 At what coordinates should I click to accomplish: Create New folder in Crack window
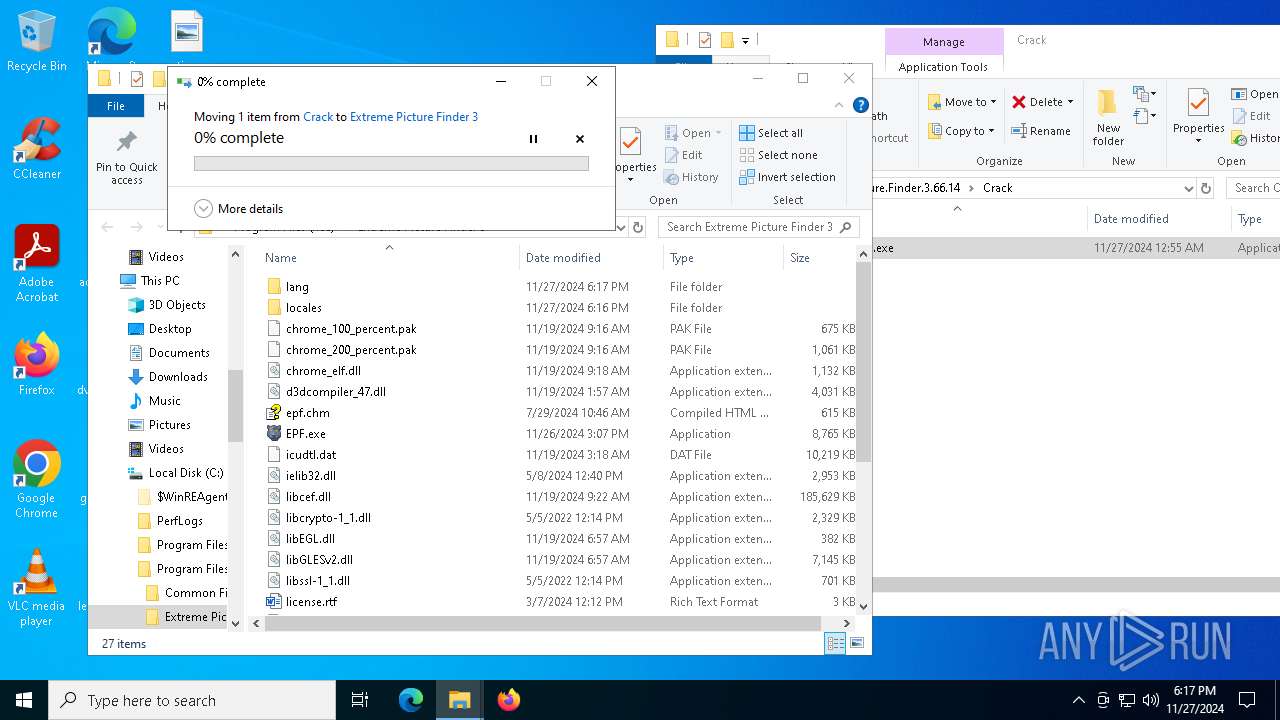(1108, 119)
